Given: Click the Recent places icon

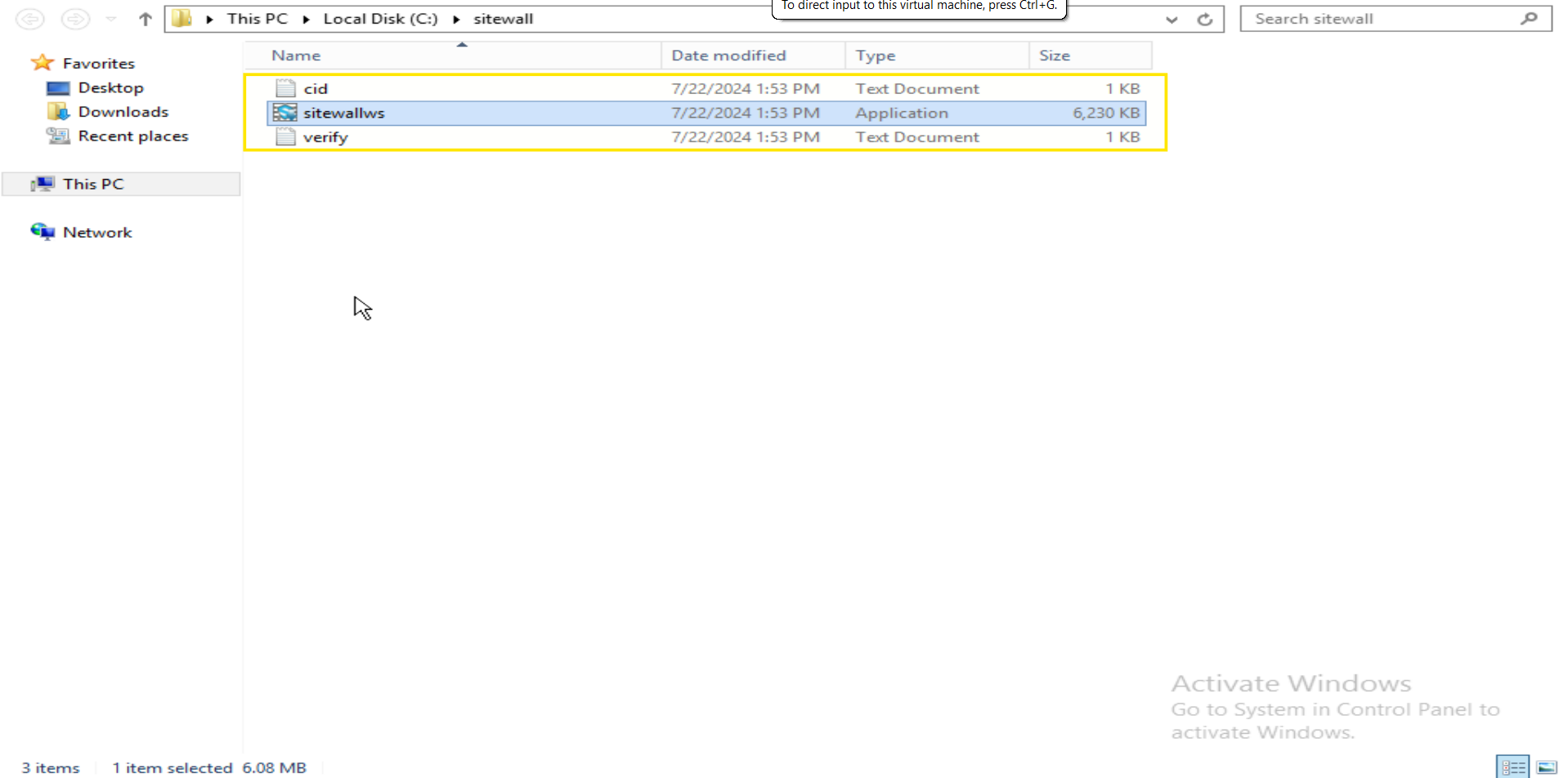Looking at the screenshot, I should [x=58, y=136].
